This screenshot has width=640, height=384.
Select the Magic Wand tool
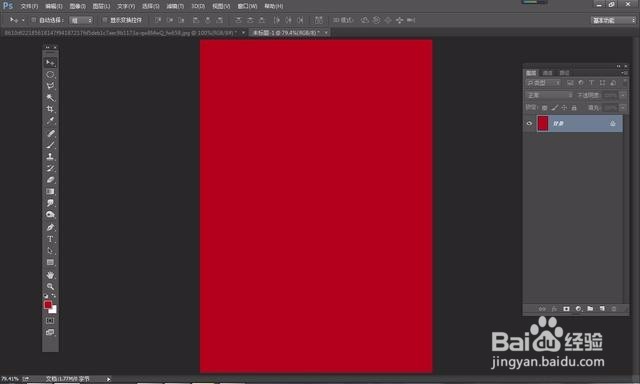(50, 98)
